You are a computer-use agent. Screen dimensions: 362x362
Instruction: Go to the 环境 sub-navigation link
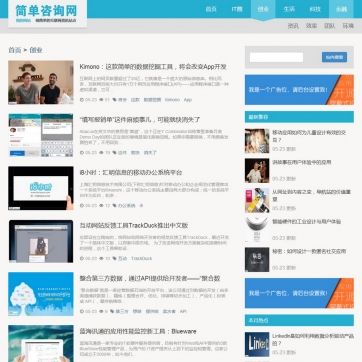[x=348, y=26]
